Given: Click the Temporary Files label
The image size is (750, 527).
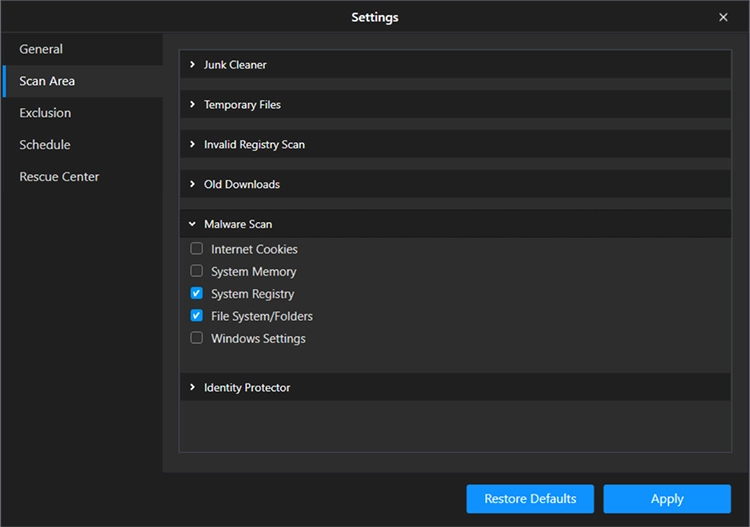Looking at the screenshot, I should click(243, 105).
